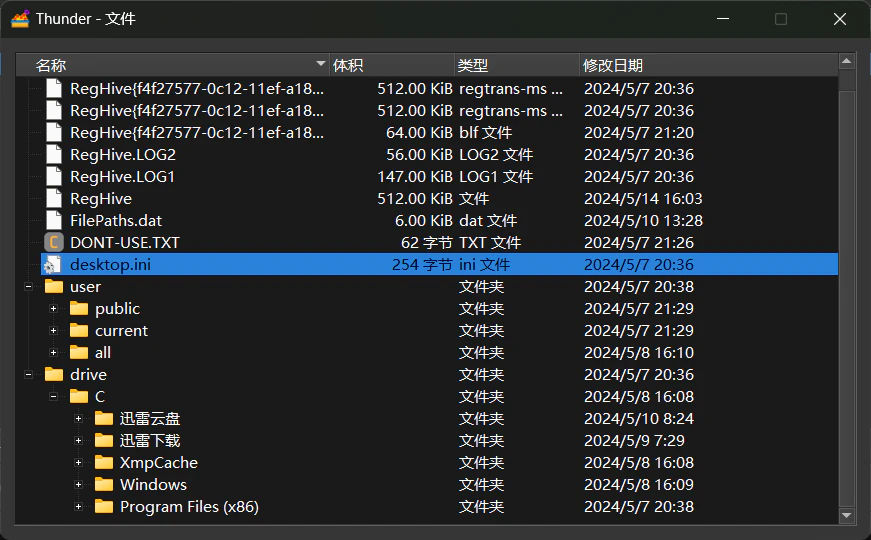
Task: Expand the Program Files (x86) node
Action: [x=78, y=507]
